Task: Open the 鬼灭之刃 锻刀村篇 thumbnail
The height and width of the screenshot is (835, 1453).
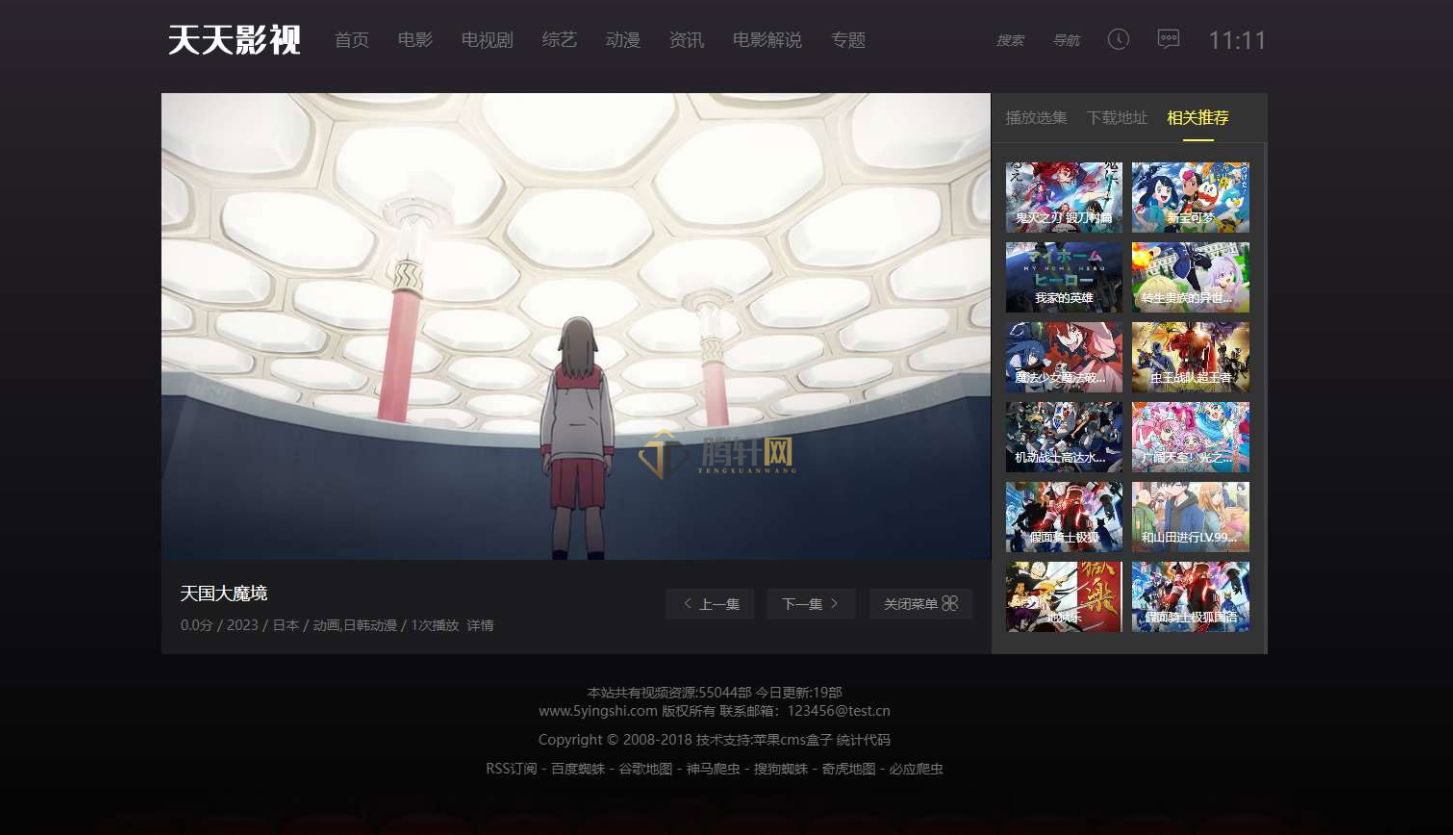Action: coord(1064,198)
